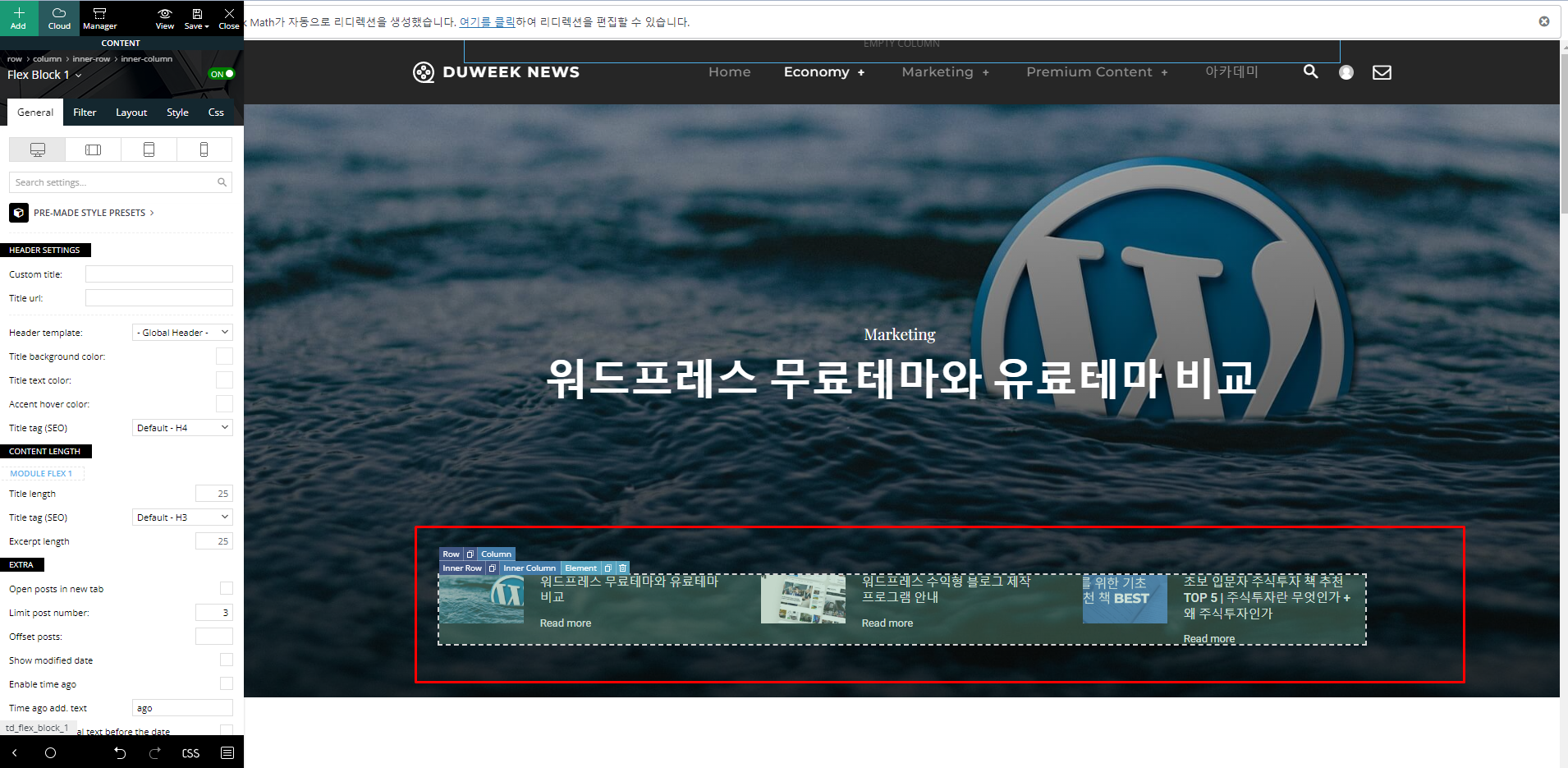Switch to the General tab

(x=35, y=113)
